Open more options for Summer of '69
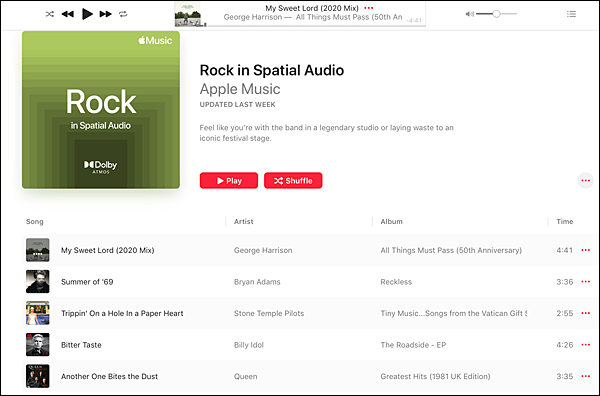Screen dimensions: 600x396 (585, 282)
